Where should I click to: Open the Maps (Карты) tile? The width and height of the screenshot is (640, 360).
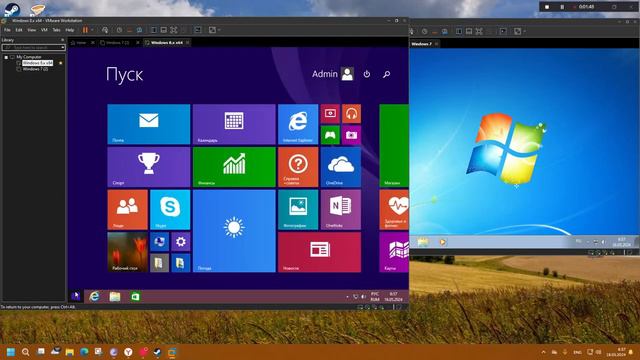(394, 252)
